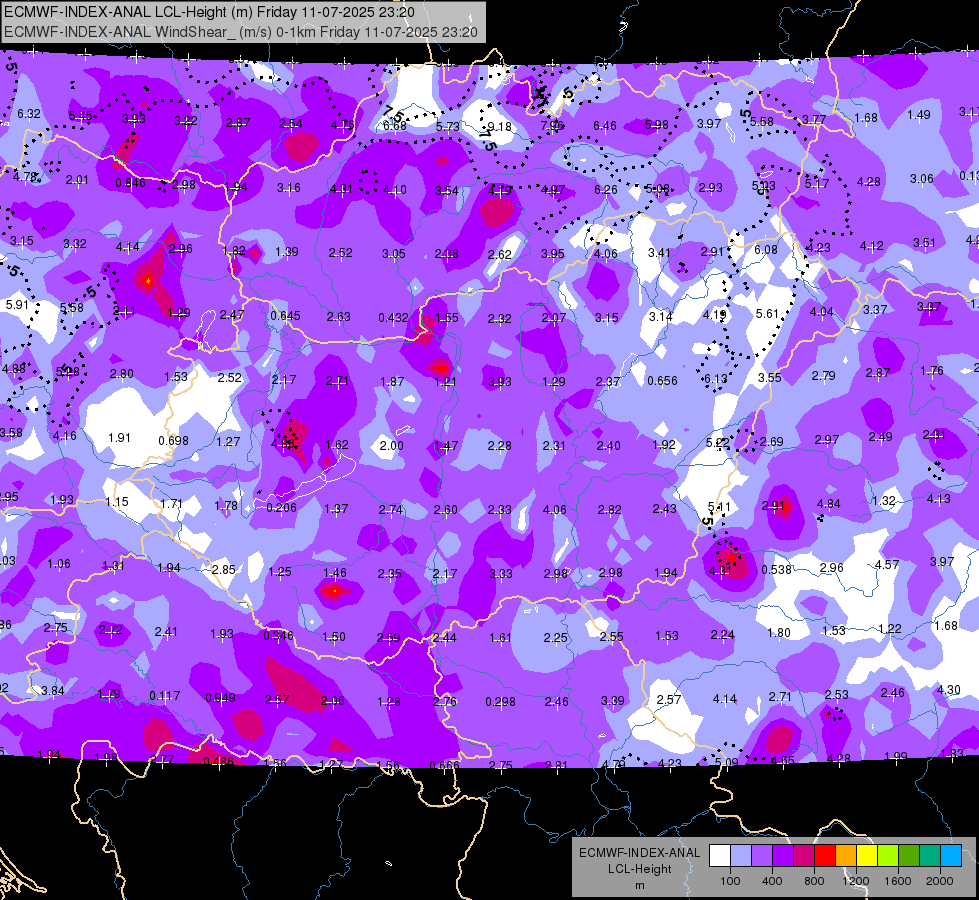The image size is (979, 900).
Task: Click the wind shear value 4.57
Action: click(x=887, y=565)
